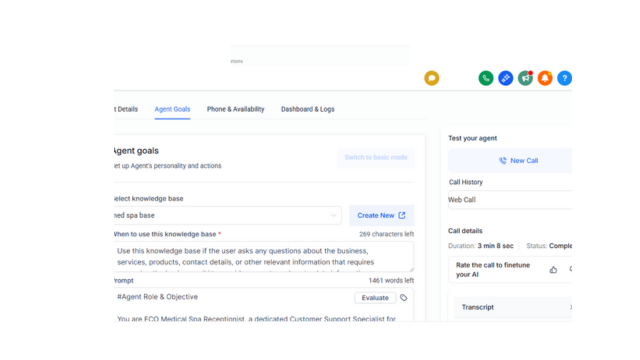
Task: Open the orange bell notifications icon
Action: pyautogui.click(x=545, y=78)
